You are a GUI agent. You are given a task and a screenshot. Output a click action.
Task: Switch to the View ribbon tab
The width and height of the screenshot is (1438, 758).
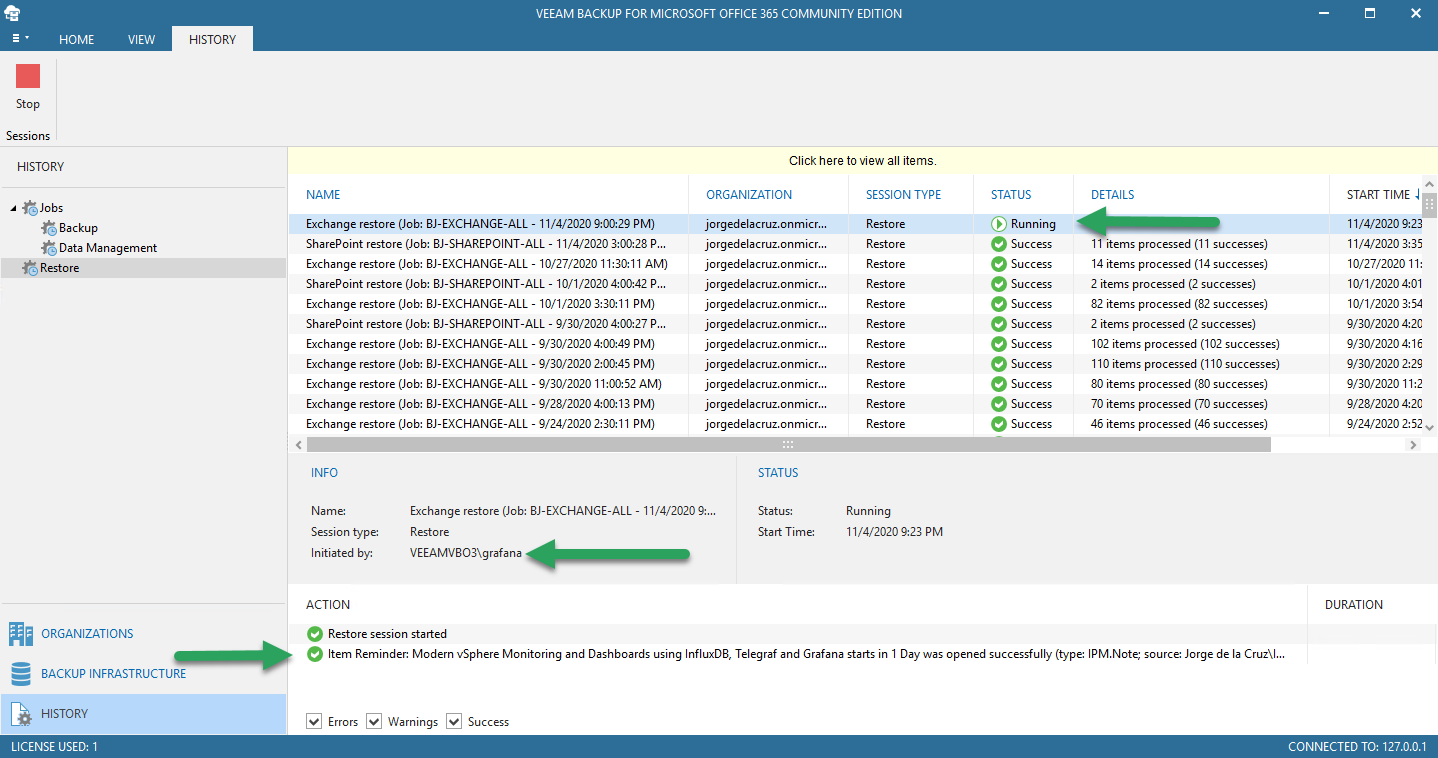coord(142,39)
